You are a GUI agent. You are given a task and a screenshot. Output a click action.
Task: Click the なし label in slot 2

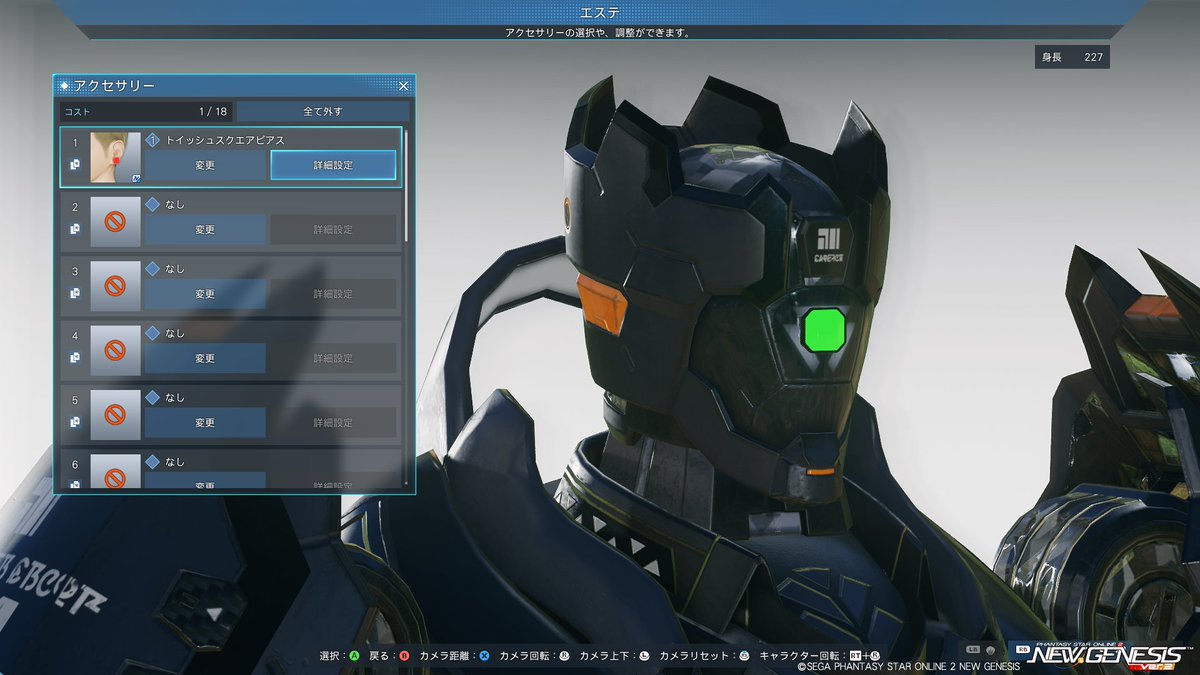(x=175, y=205)
